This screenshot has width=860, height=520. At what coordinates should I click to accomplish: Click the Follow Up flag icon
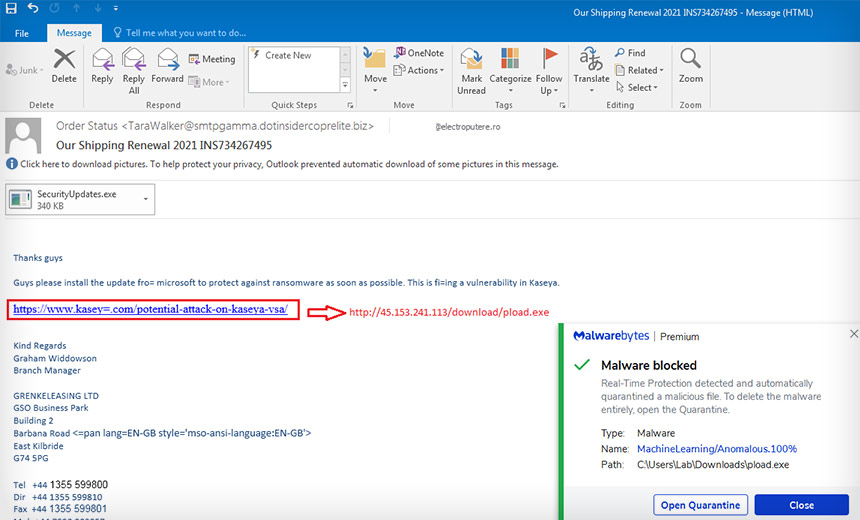coord(550,58)
